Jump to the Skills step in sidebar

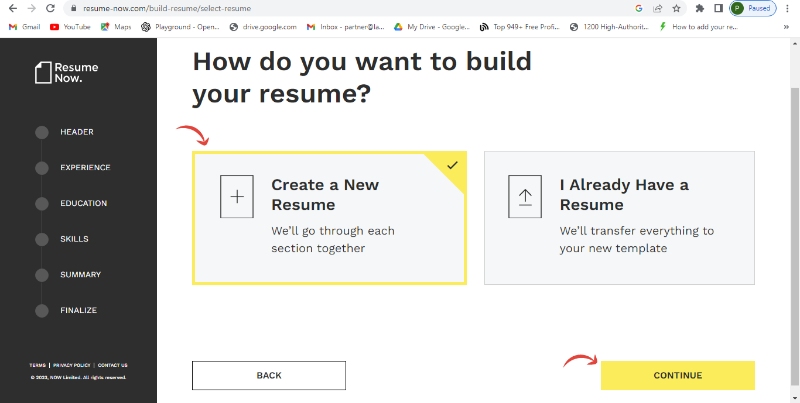point(74,239)
